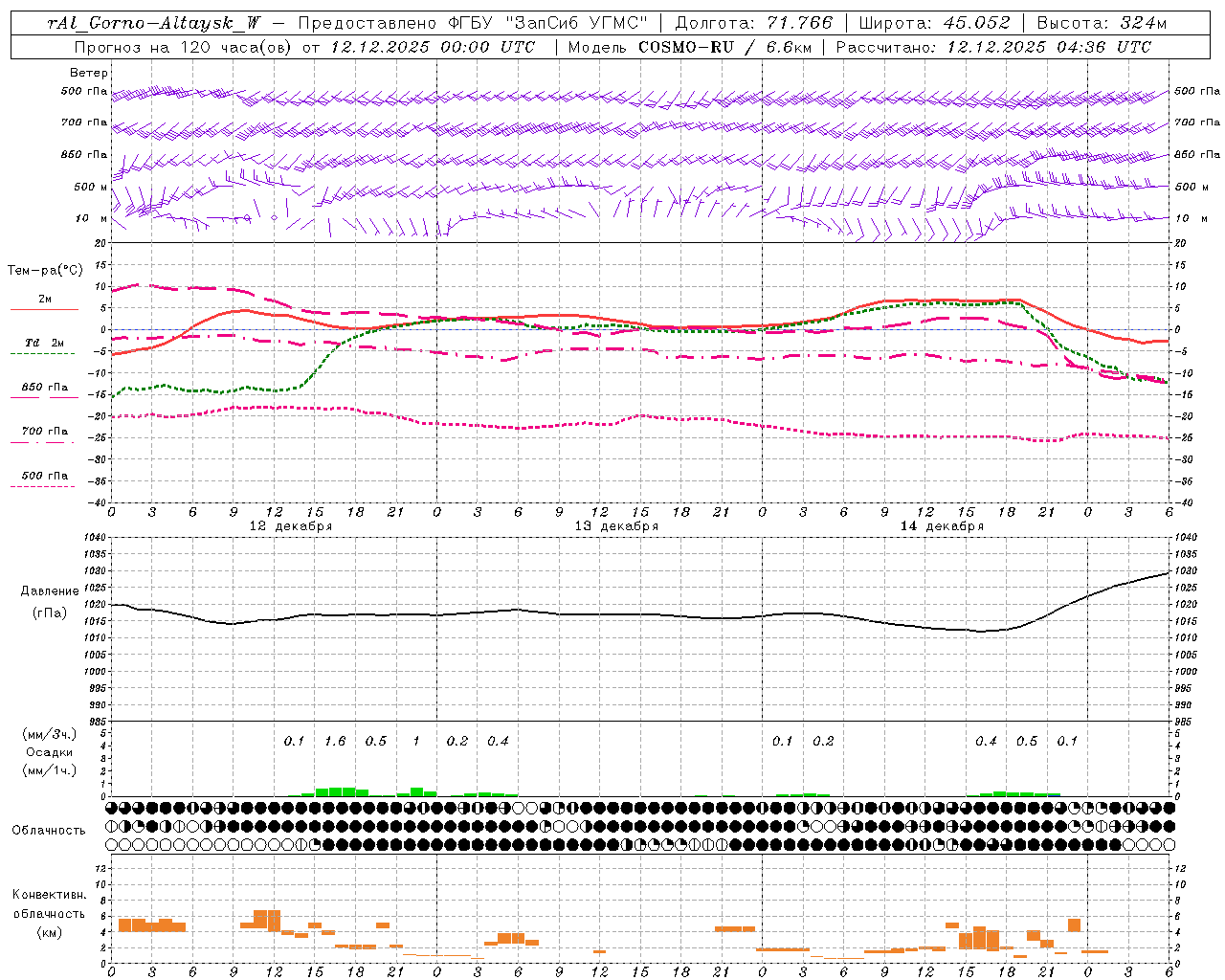1225x980 pixels.
Task: Click the computed time 12.12.2025 04:36 UTC
Action: click(1049, 47)
